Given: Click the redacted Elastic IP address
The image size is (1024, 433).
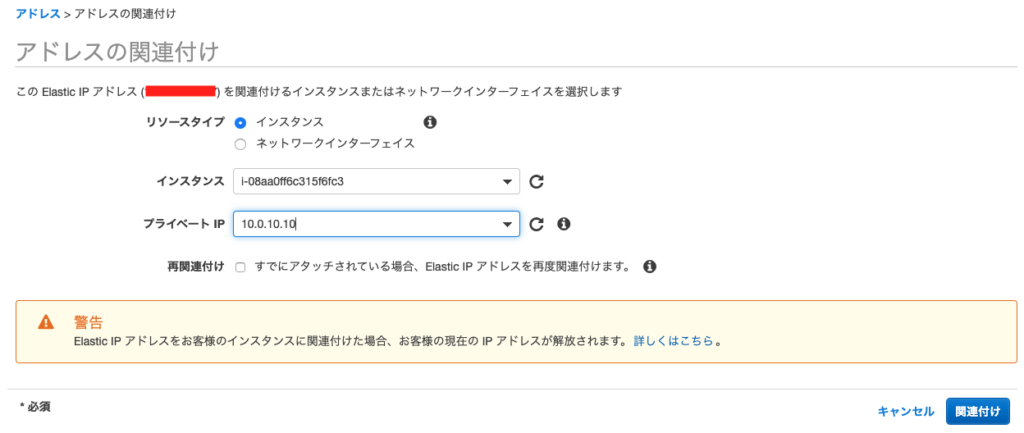Looking at the screenshot, I should pos(181,92).
